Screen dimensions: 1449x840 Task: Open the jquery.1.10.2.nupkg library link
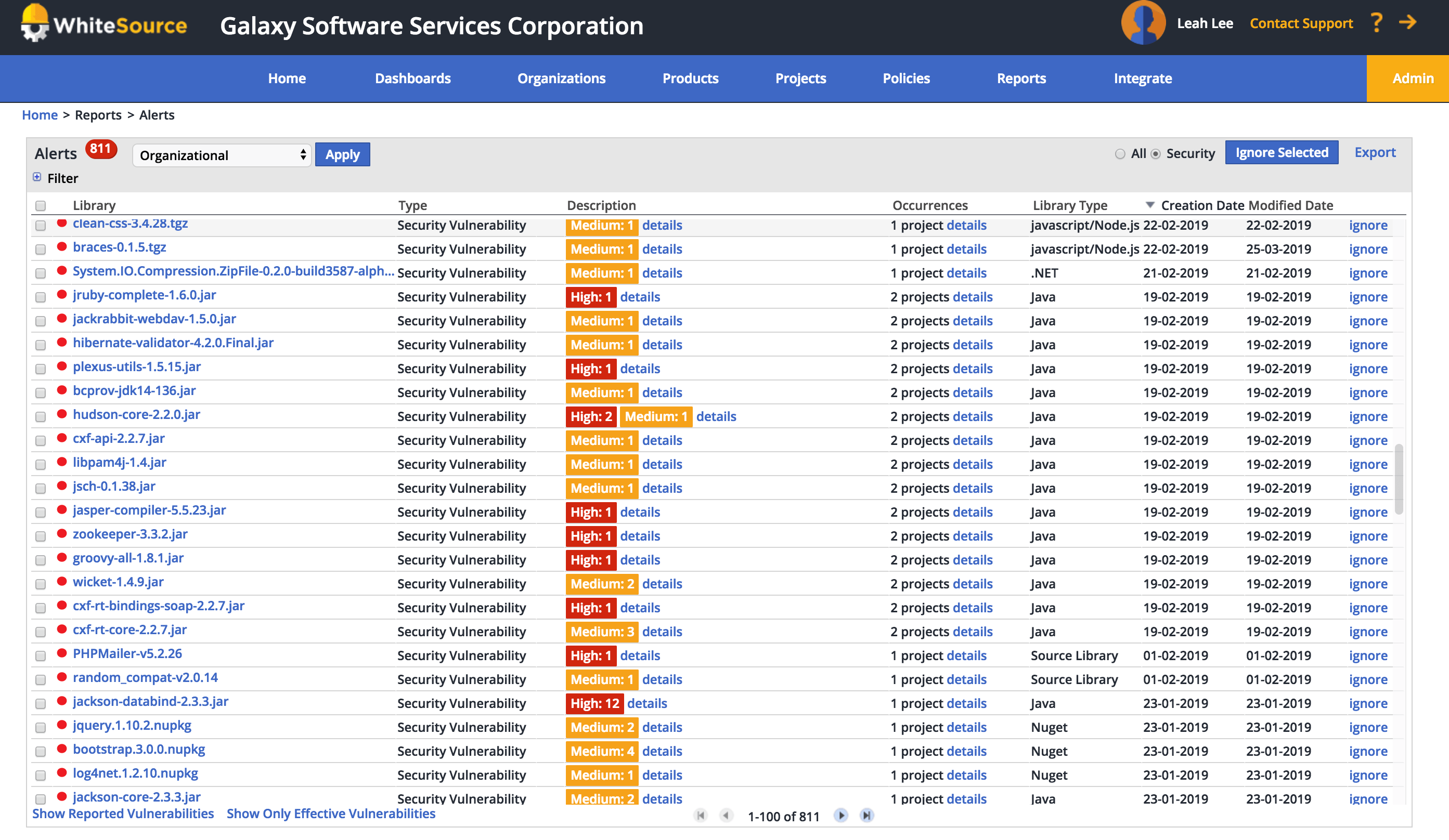click(132, 725)
